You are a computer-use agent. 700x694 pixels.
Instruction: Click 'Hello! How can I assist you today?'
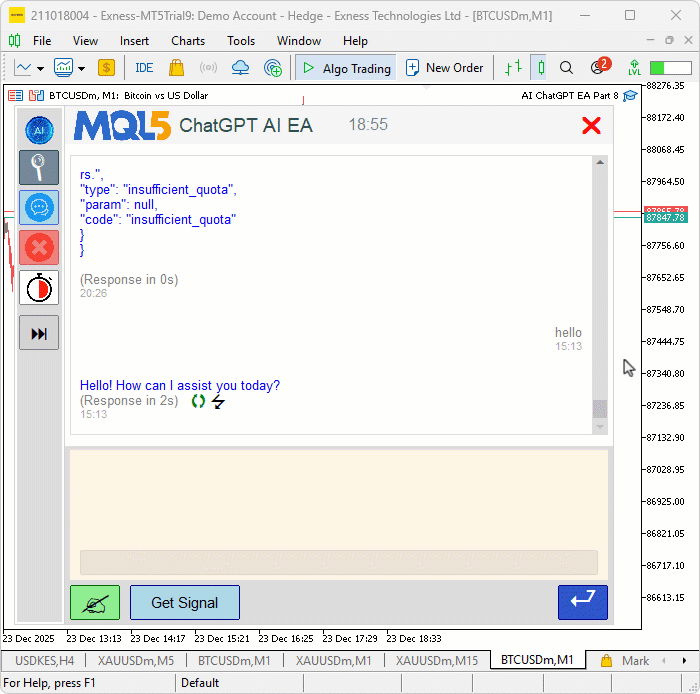[179, 385]
